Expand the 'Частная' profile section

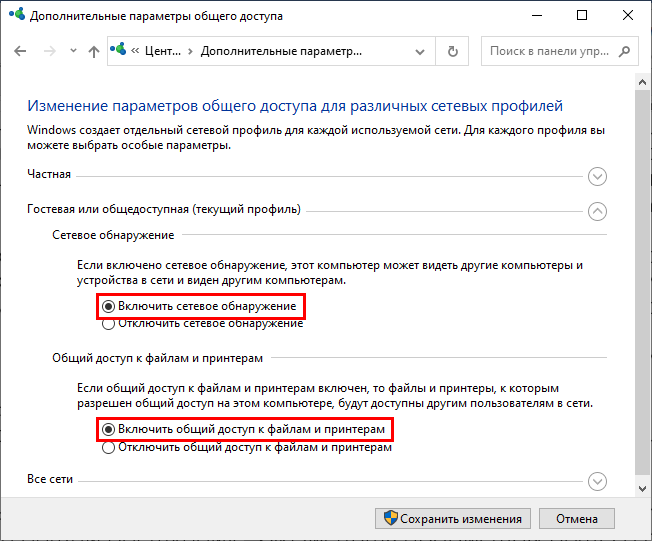597,176
